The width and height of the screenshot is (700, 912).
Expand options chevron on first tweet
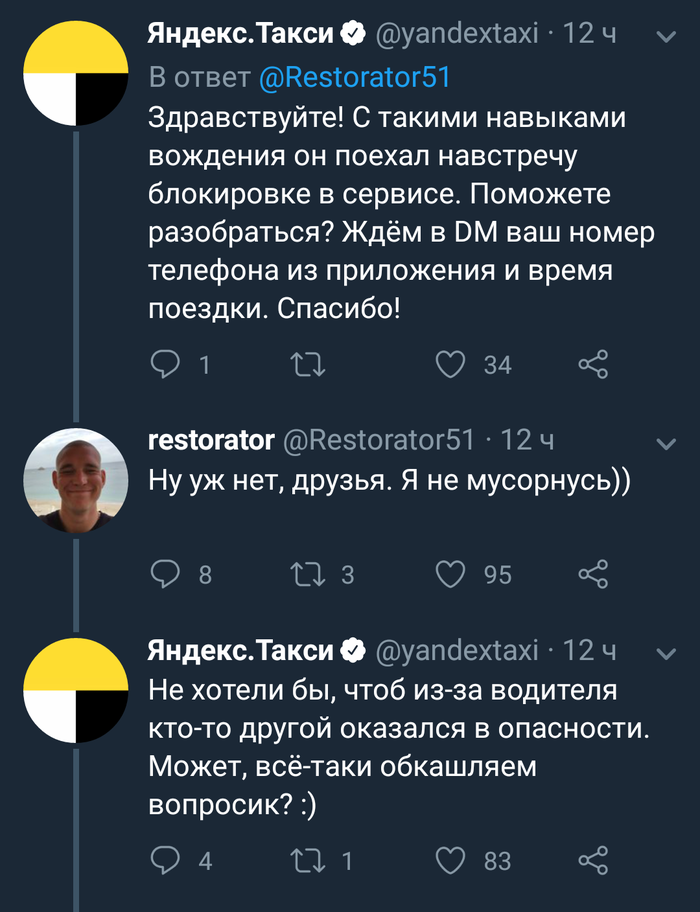coord(663,37)
